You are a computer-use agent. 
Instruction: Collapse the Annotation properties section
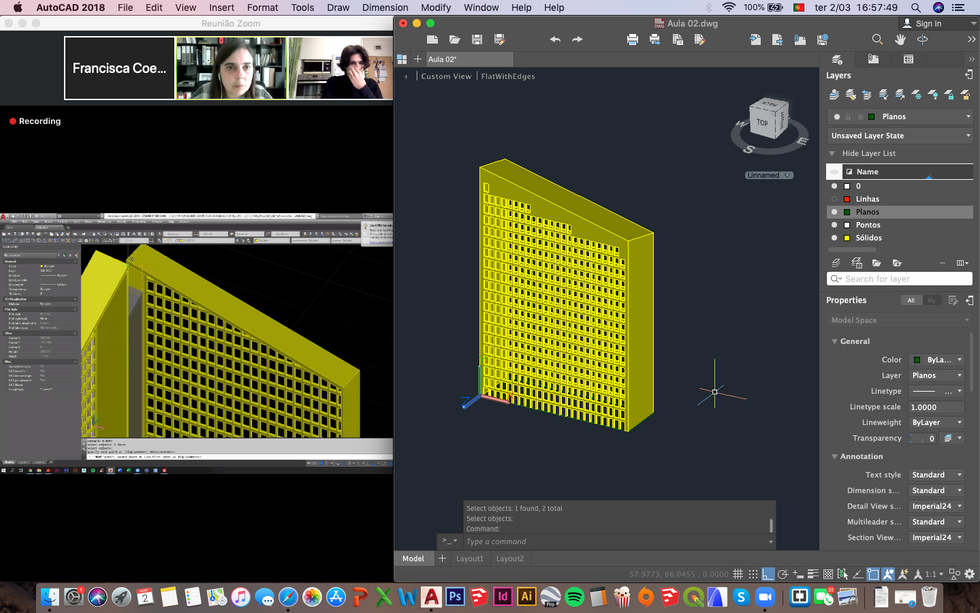coord(834,457)
